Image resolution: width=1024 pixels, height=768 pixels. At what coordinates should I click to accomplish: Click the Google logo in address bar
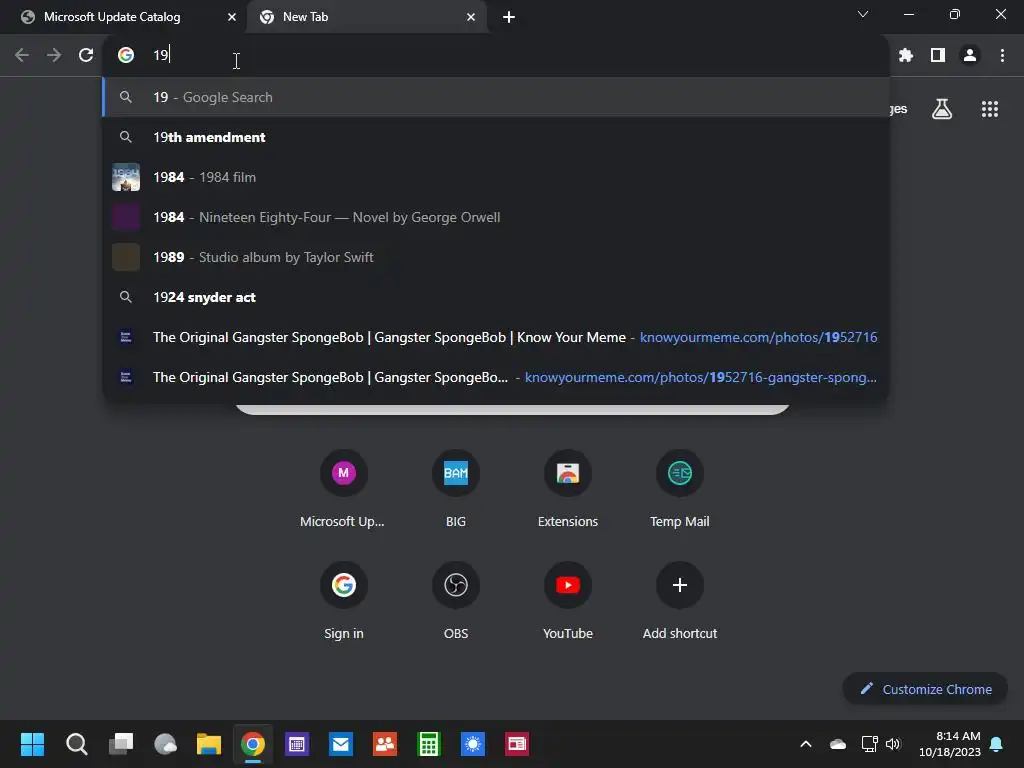126,56
